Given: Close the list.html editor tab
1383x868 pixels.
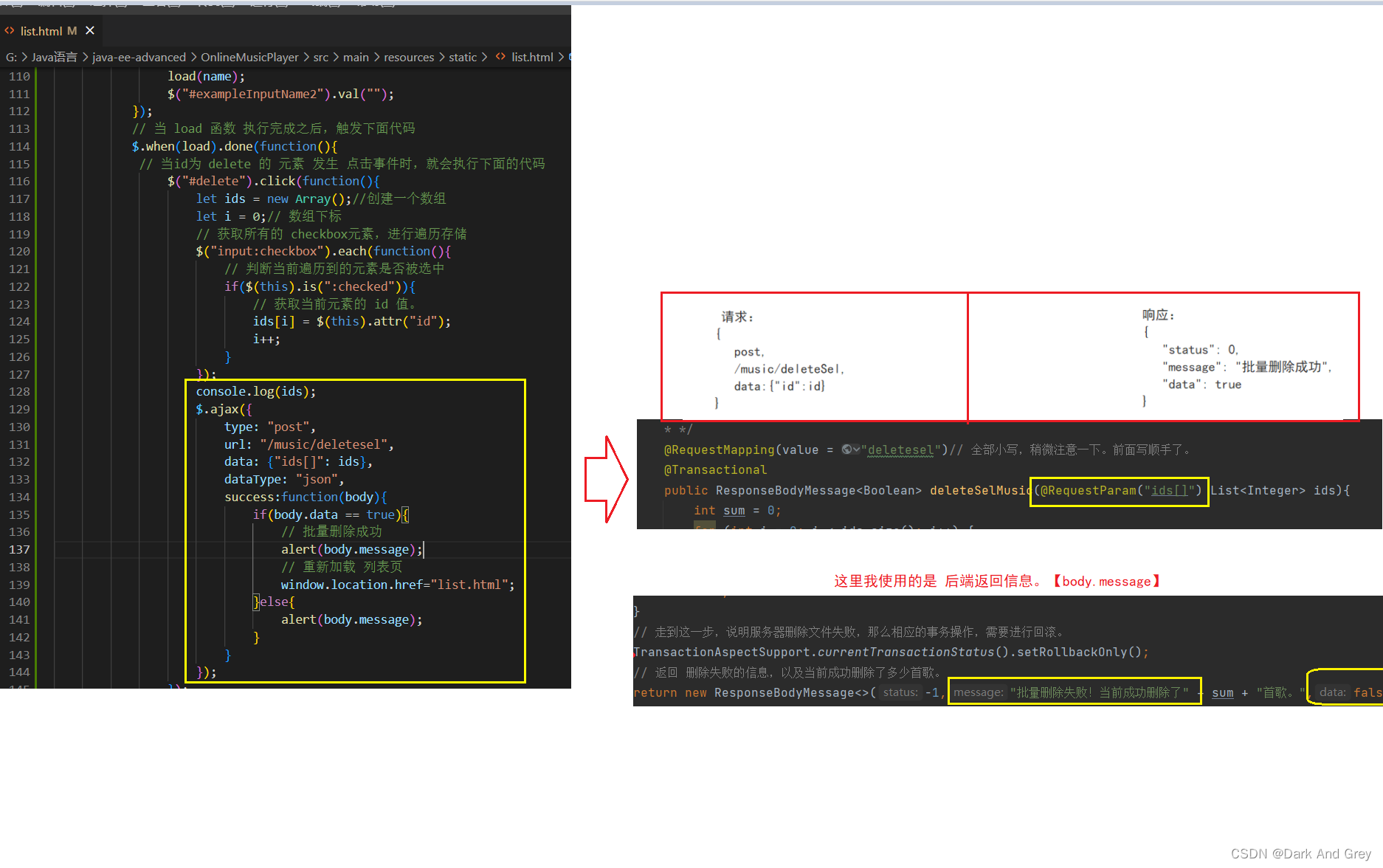Looking at the screenshot, I should tap(90, 30).
